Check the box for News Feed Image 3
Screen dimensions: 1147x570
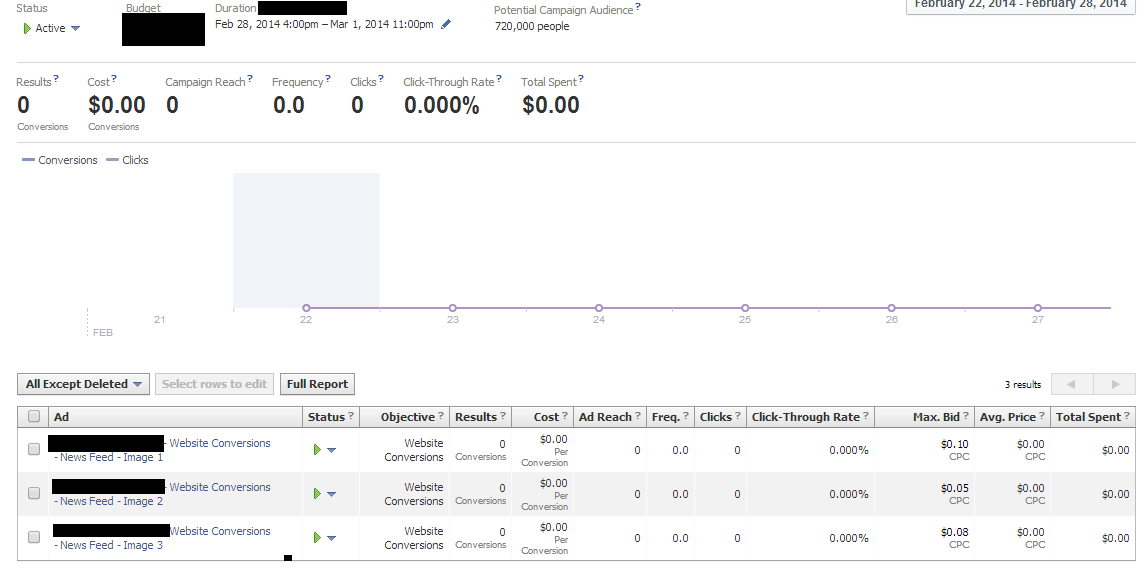pyautogui.click(x=34, y=537)
